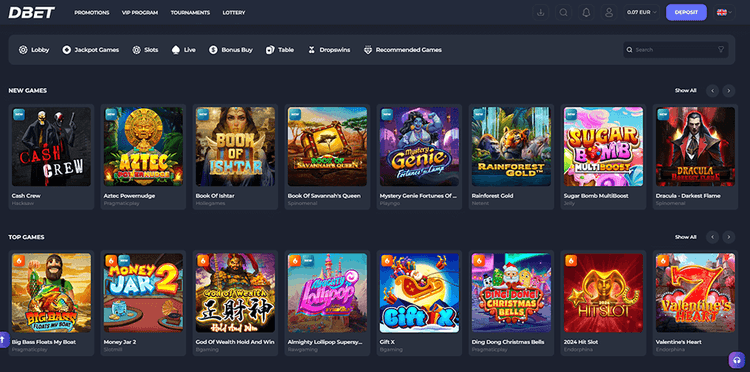Open notifications bell icon

[586, 12]
